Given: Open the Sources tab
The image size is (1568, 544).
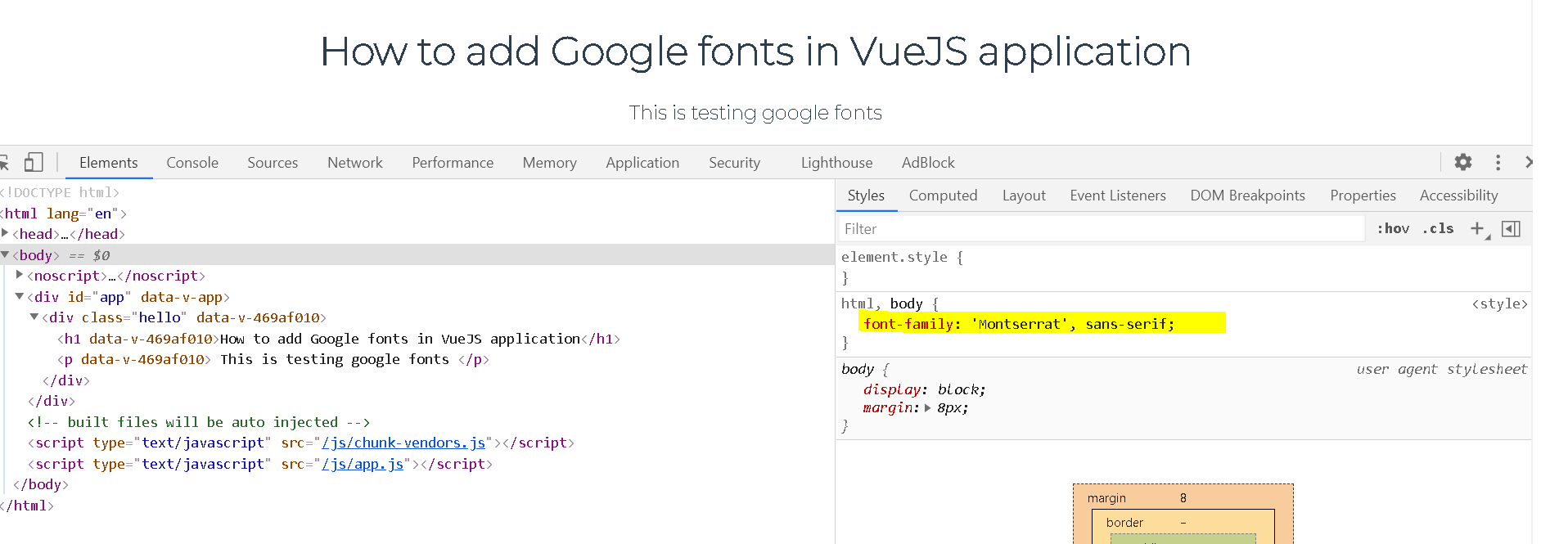Looking at the screenshot, I should 273,162.
